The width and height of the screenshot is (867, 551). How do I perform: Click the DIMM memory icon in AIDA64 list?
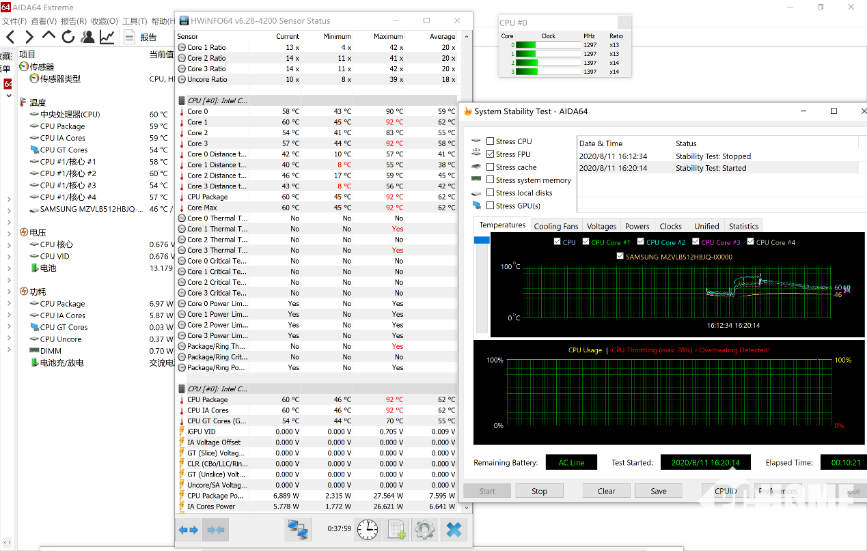click(34, 351)
